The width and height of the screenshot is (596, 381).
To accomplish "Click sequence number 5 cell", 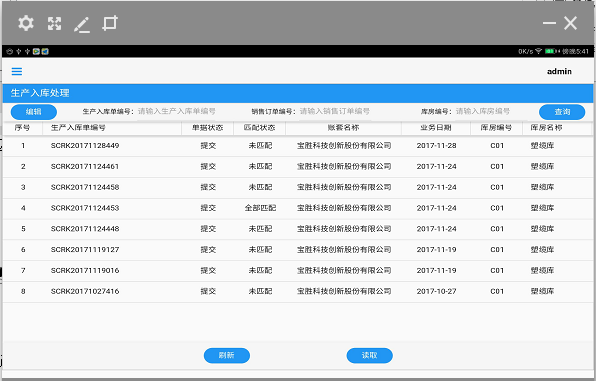I will [x=23, y=229].
